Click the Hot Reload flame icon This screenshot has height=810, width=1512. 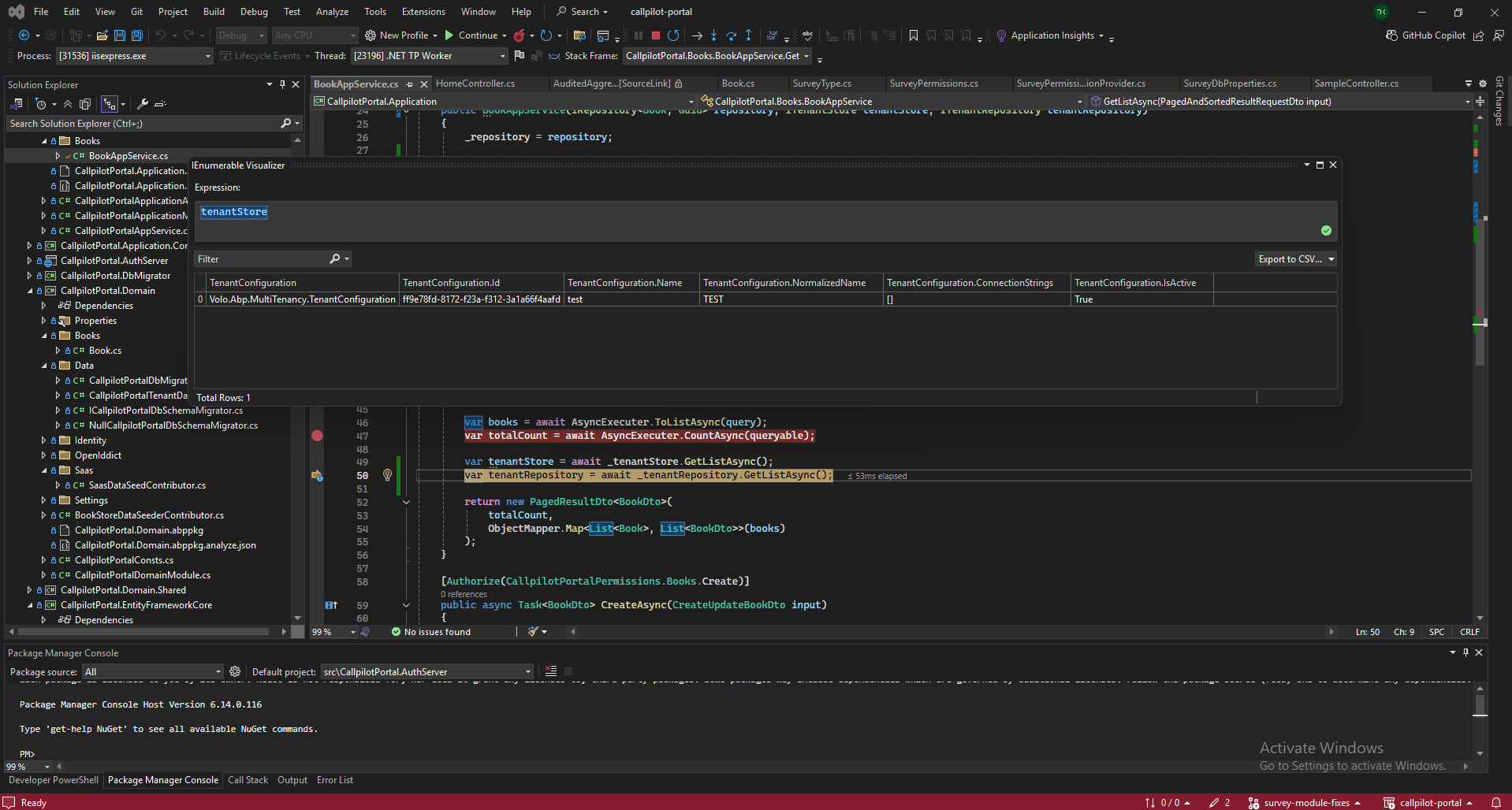[x=520, y=35]
